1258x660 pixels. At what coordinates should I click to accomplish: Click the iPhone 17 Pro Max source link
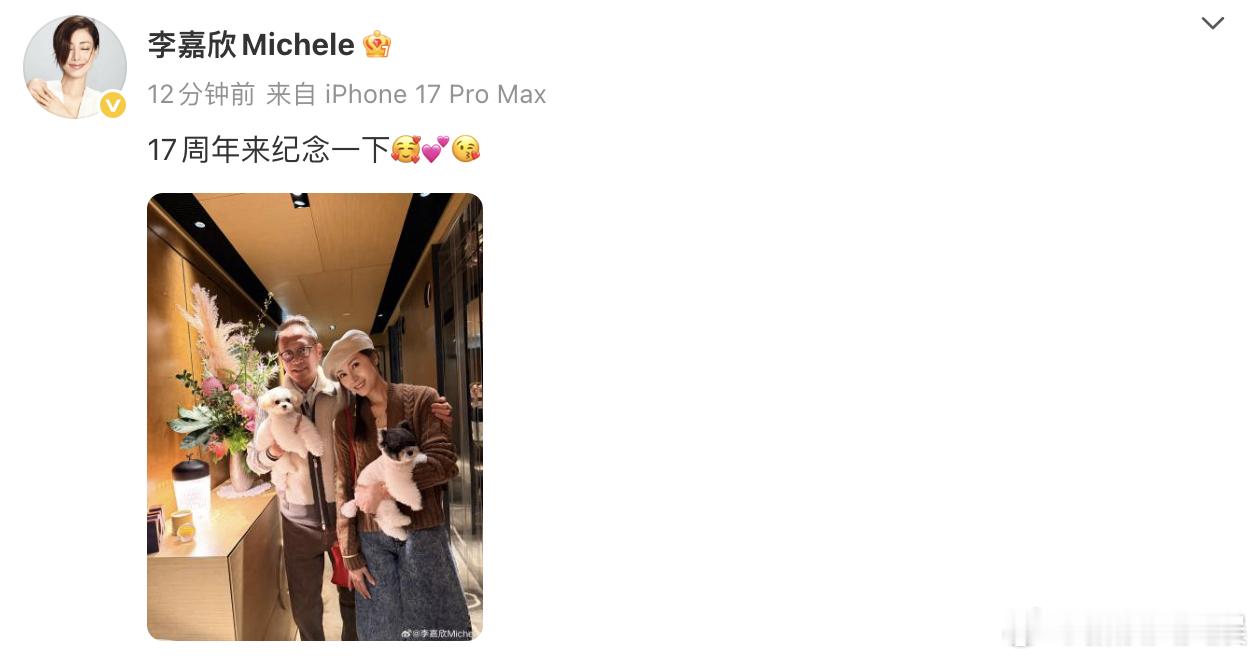[436, 94]
